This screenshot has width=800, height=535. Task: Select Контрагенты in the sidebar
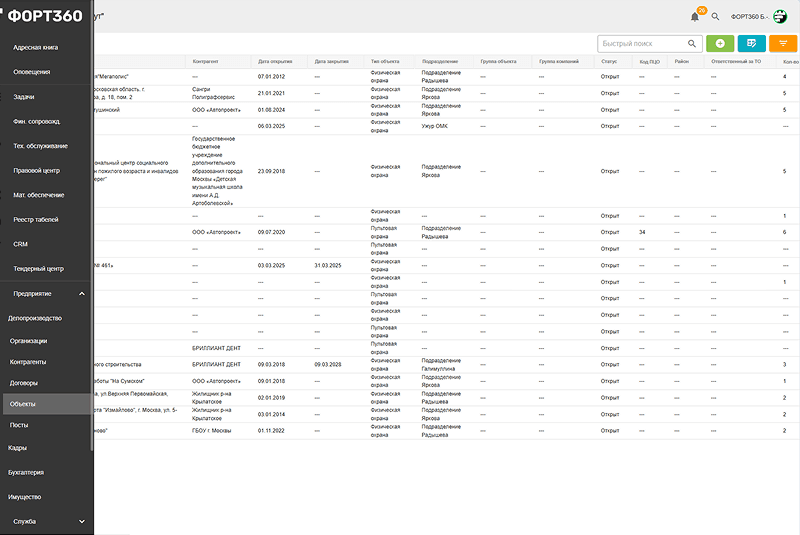coord(28,360)
